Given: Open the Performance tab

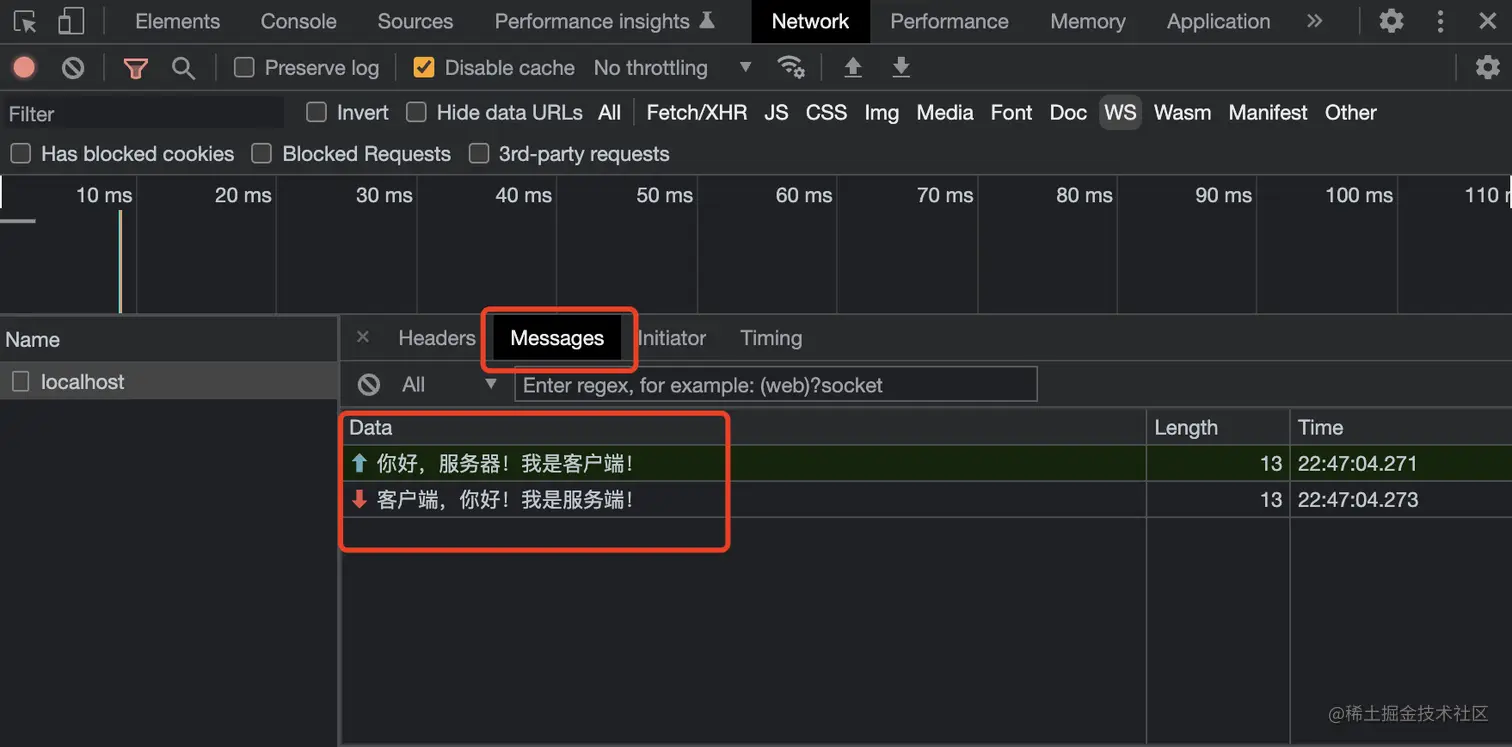Looking at the screenshot, I should [949, 21].
